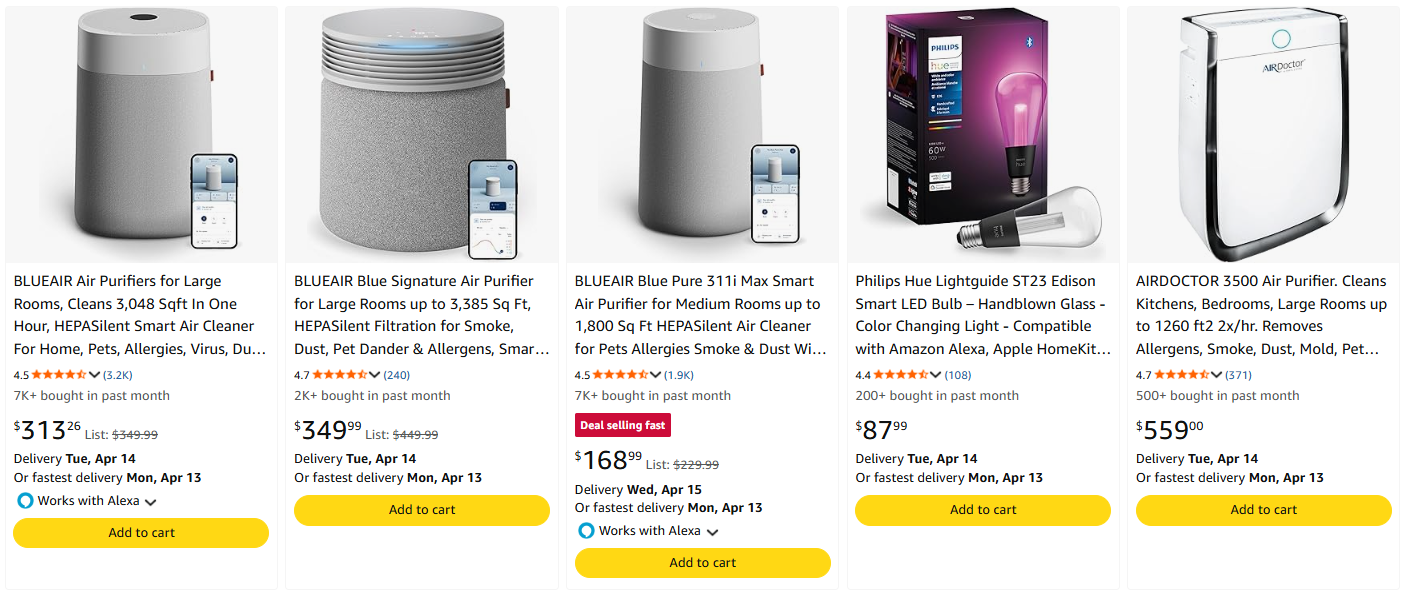Screen dimensions: 1408x595
Task: View the 371 reviews for AIRDOCTOR 3500
Action: 1236,374
